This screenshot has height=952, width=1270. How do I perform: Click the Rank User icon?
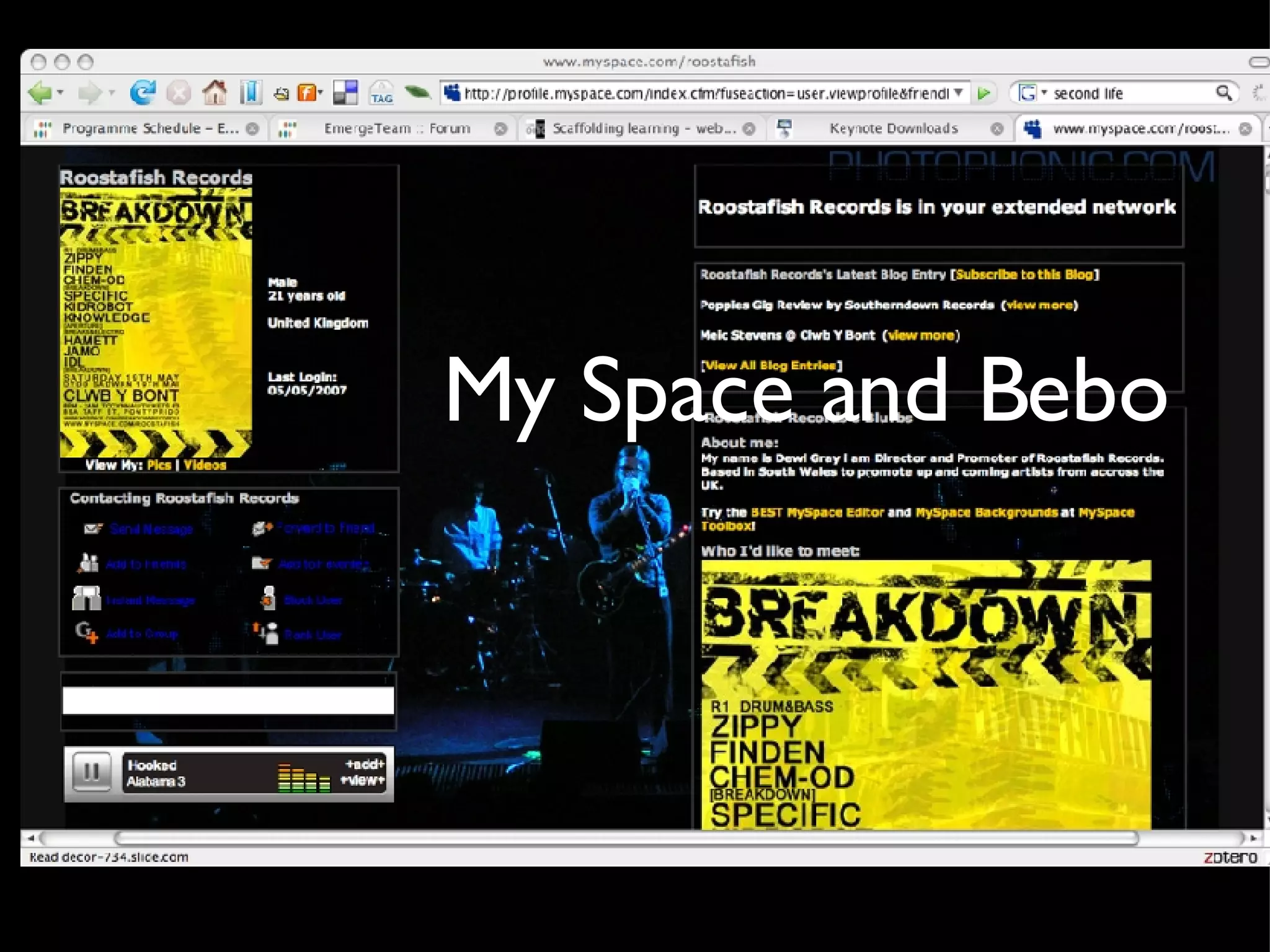[265, 633]
